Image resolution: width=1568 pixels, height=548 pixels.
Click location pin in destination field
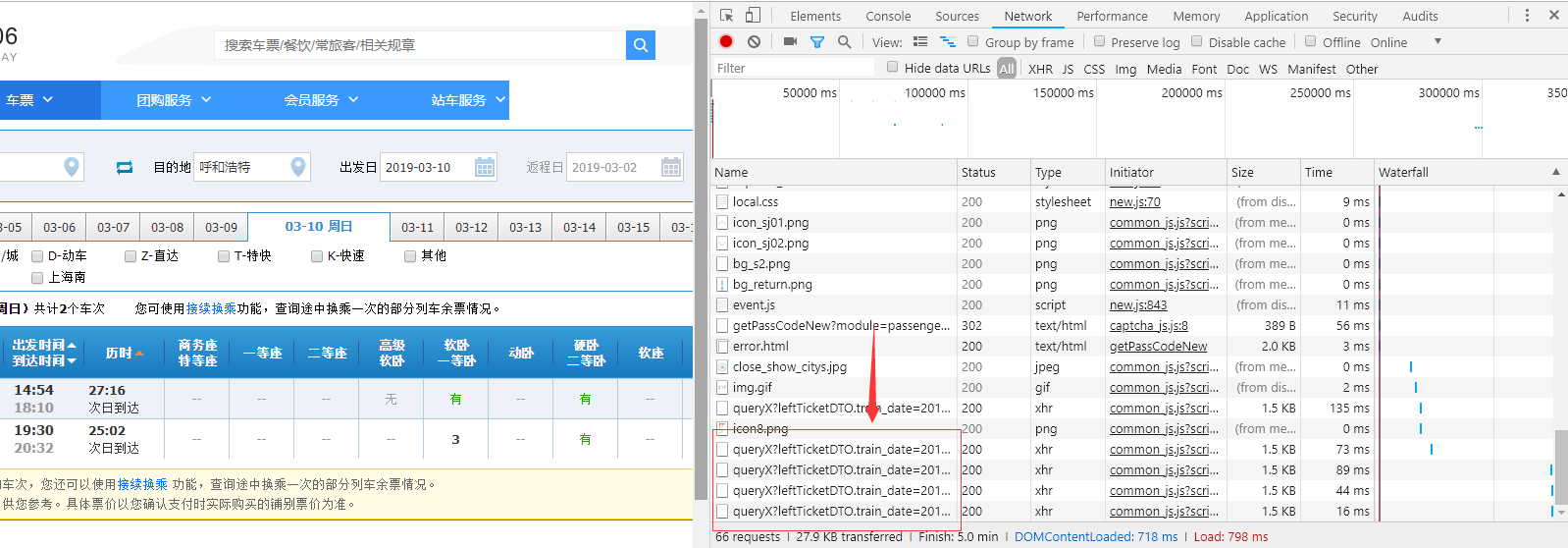298,167
